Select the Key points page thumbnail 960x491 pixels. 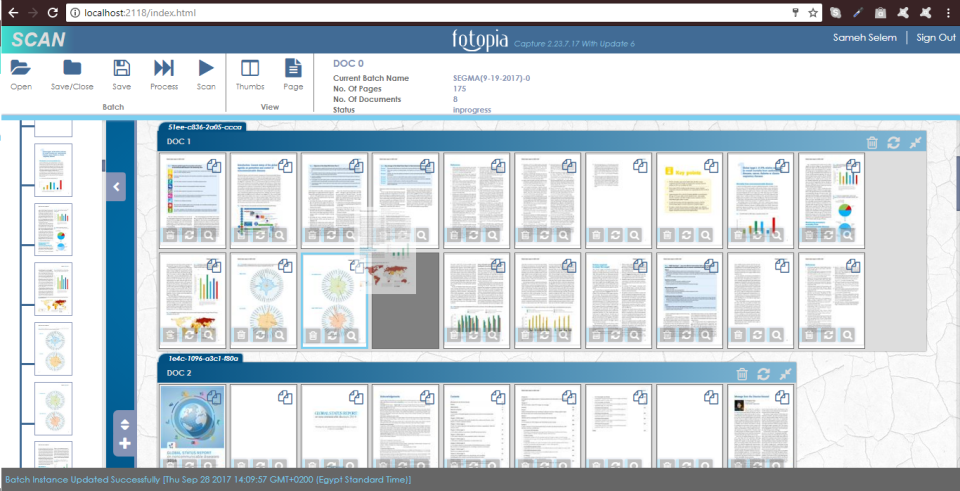[689, 200]
